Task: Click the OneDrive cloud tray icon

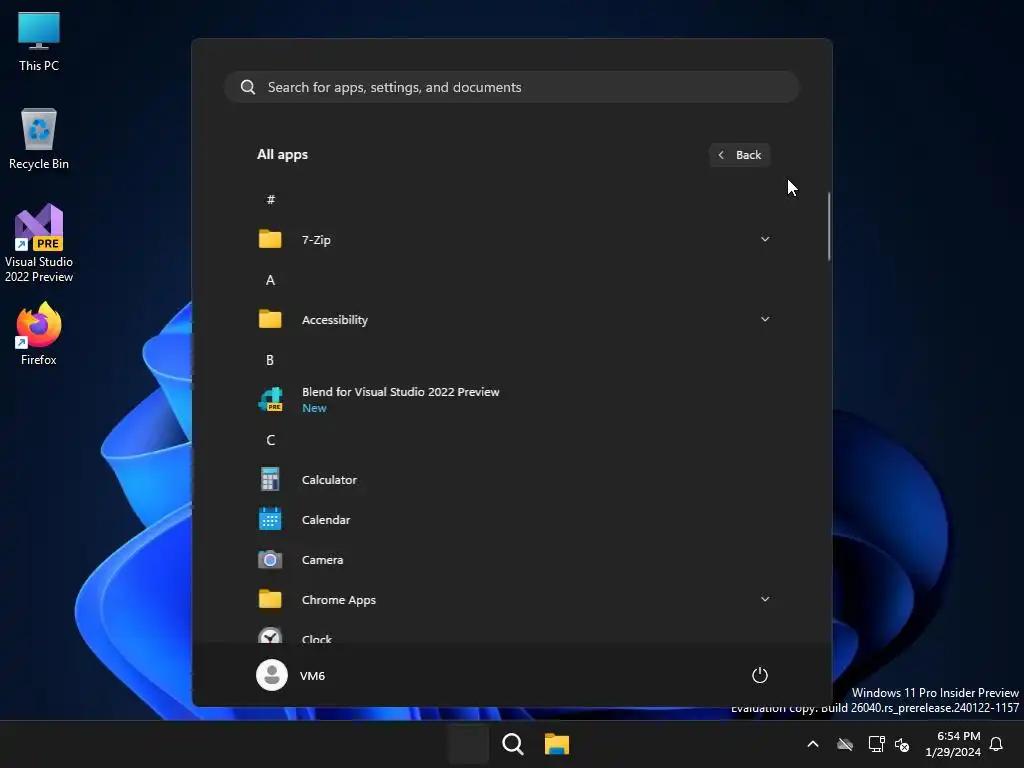Action: point(845,744)
